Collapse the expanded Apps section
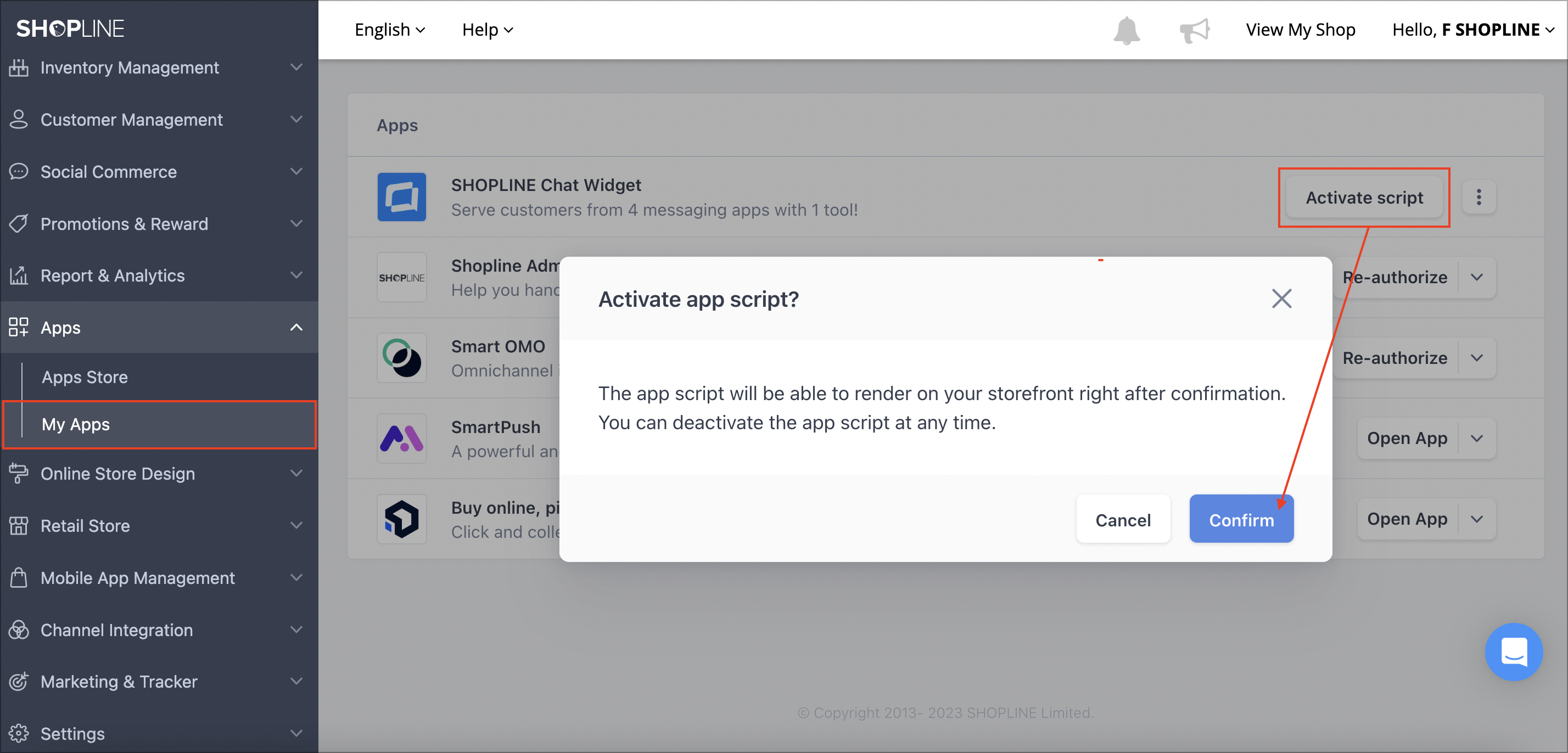 296,328
